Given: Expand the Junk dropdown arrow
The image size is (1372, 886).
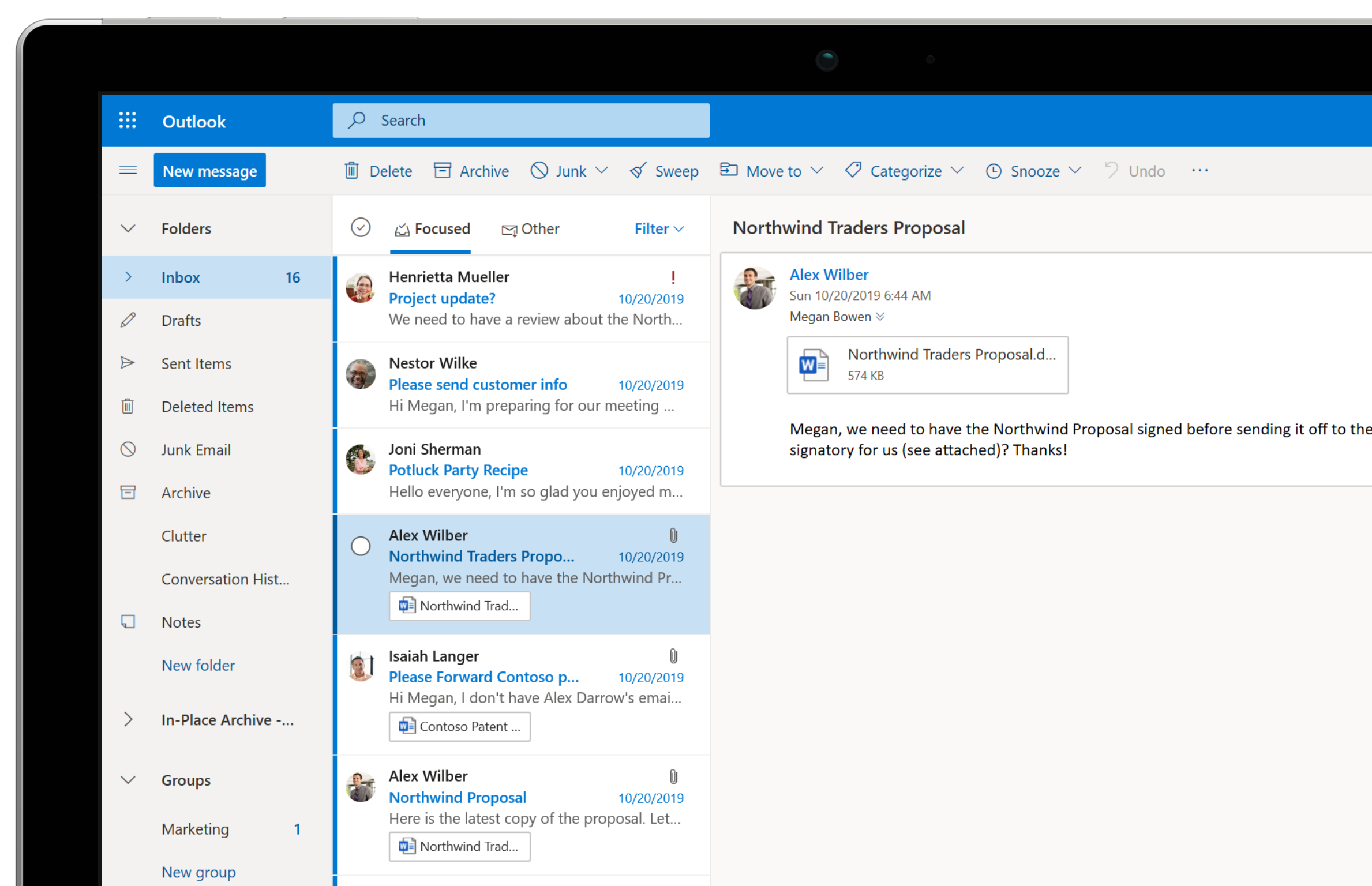Looking at the screenshot, I should click(x=602, y=171).
